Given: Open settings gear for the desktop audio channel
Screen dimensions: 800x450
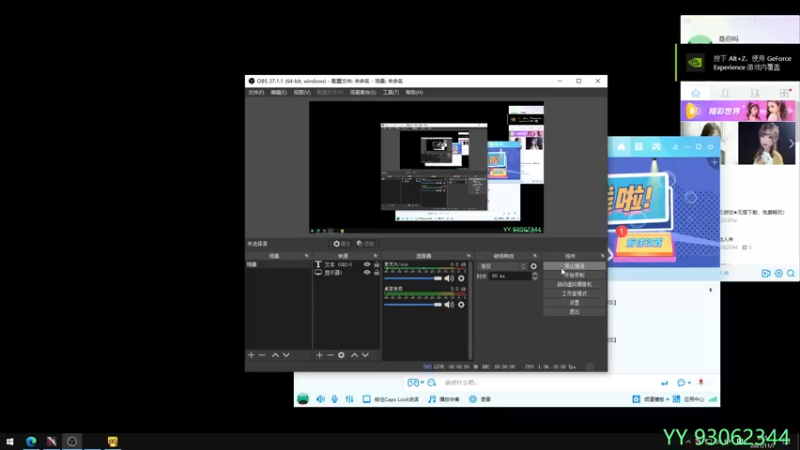Looking at the screenshot, I should (x=461, y=305).
